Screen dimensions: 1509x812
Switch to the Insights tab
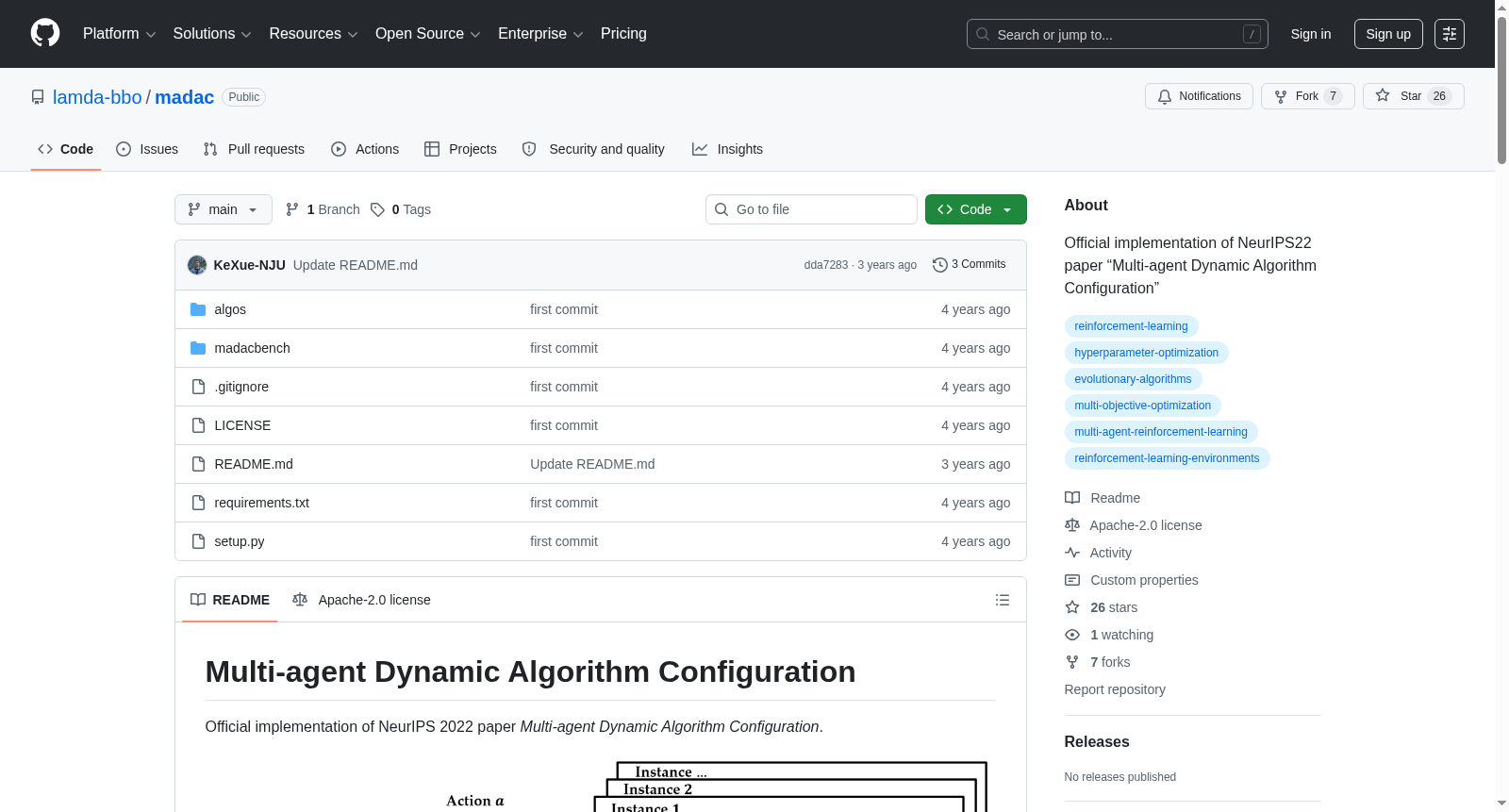coord(727,149)
